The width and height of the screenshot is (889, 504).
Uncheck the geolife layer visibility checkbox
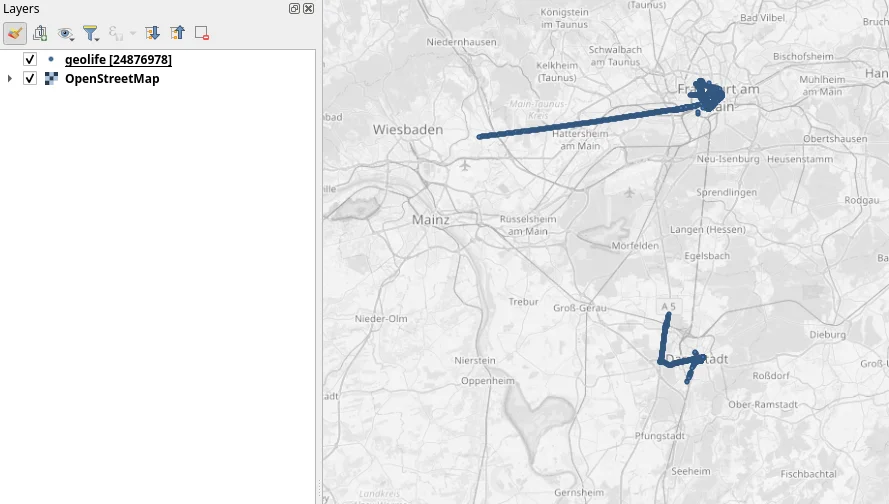[30, 60]
